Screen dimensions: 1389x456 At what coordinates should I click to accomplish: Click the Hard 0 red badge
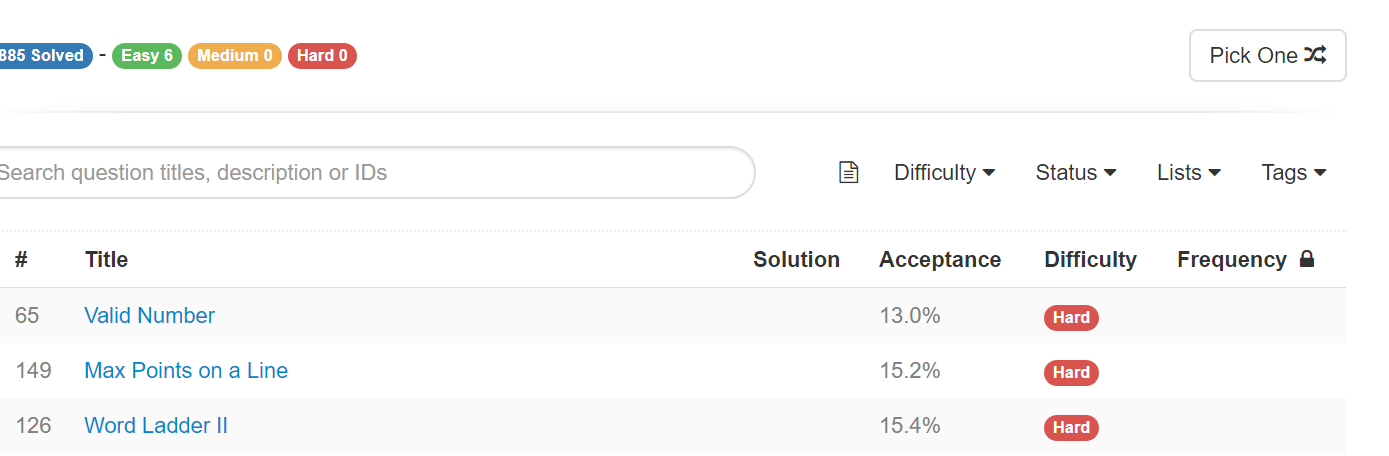point(322,56)
